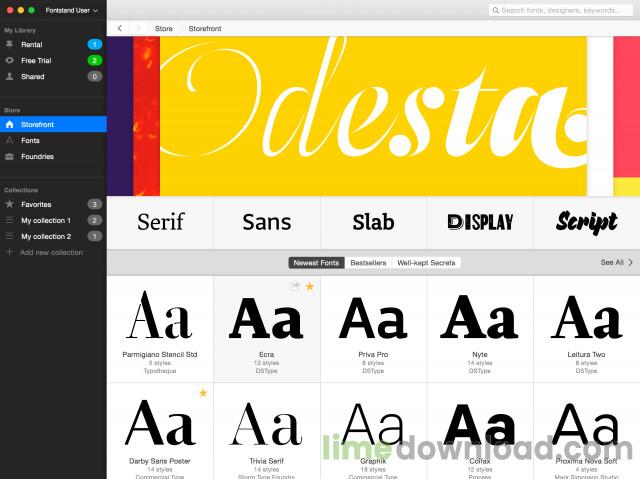Open Priva Pro font thumbnail
The width and height of the screenshot is (640, 479).
373,320
